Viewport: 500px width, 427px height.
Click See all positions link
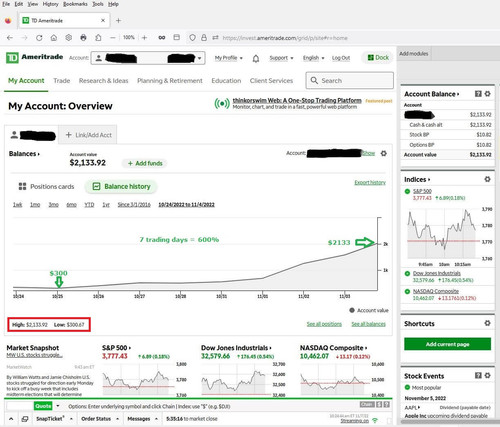point(324,324)
